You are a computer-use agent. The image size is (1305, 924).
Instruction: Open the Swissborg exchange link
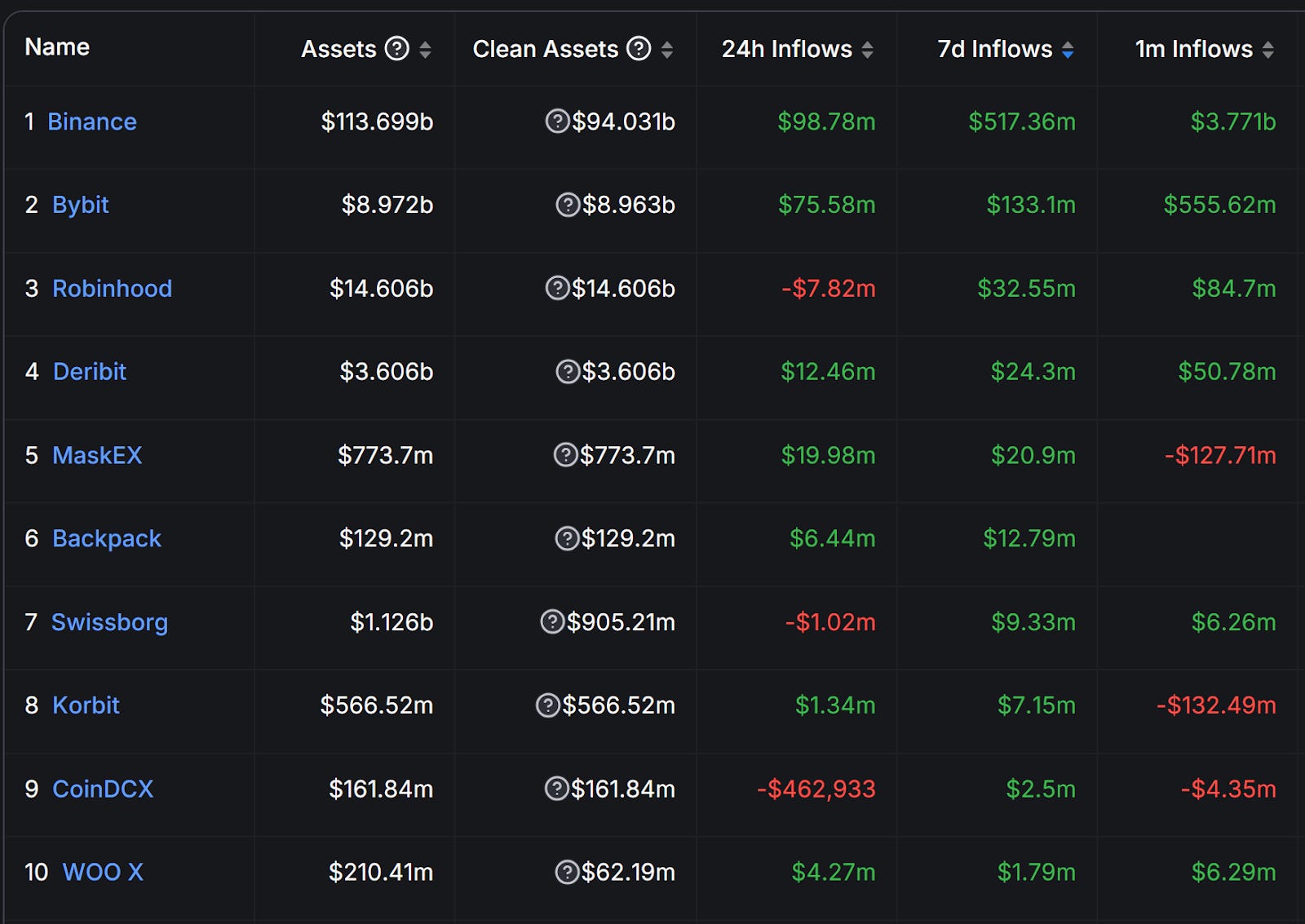tap(109, 622)
